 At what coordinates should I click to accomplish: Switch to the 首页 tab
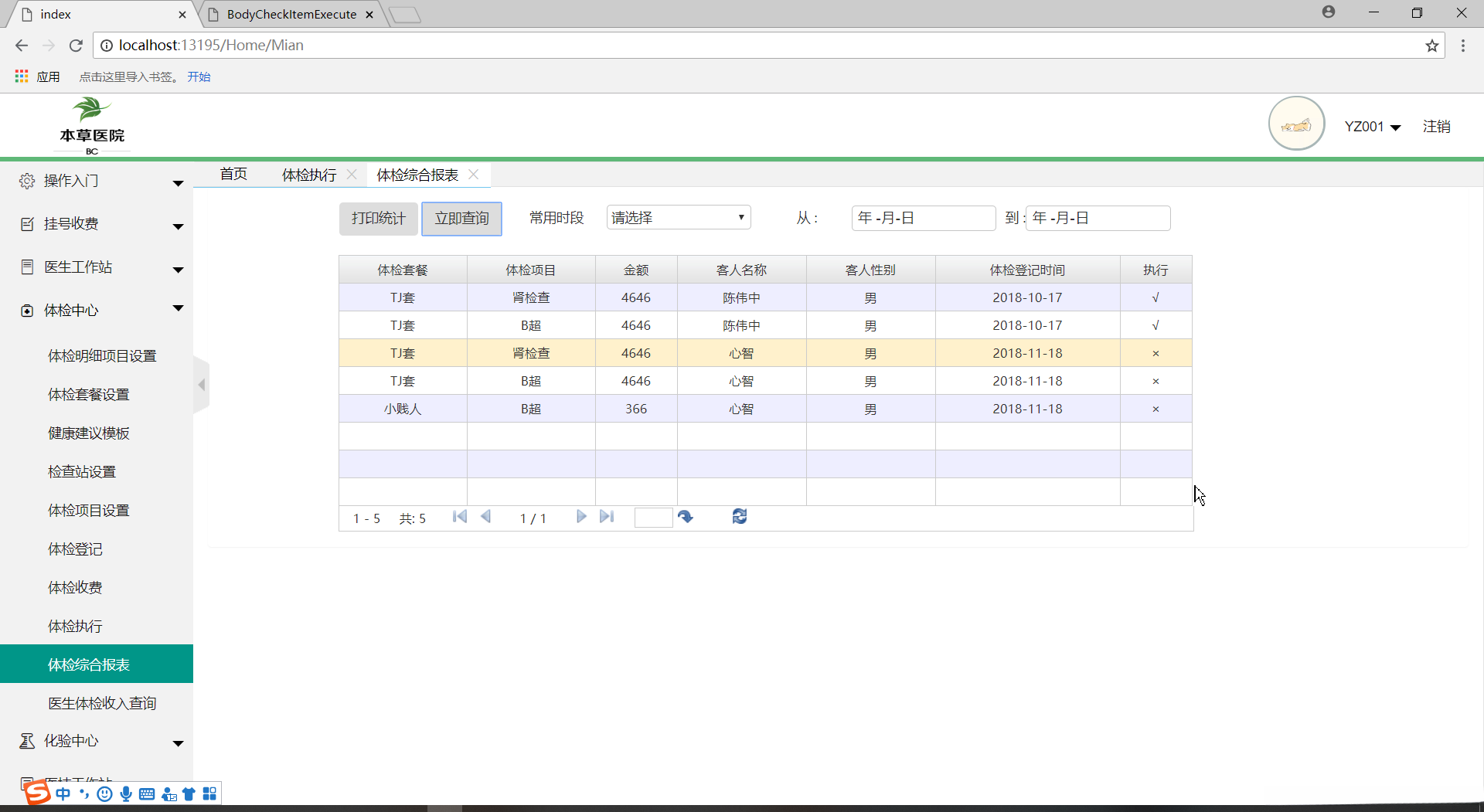pos(233,175)
